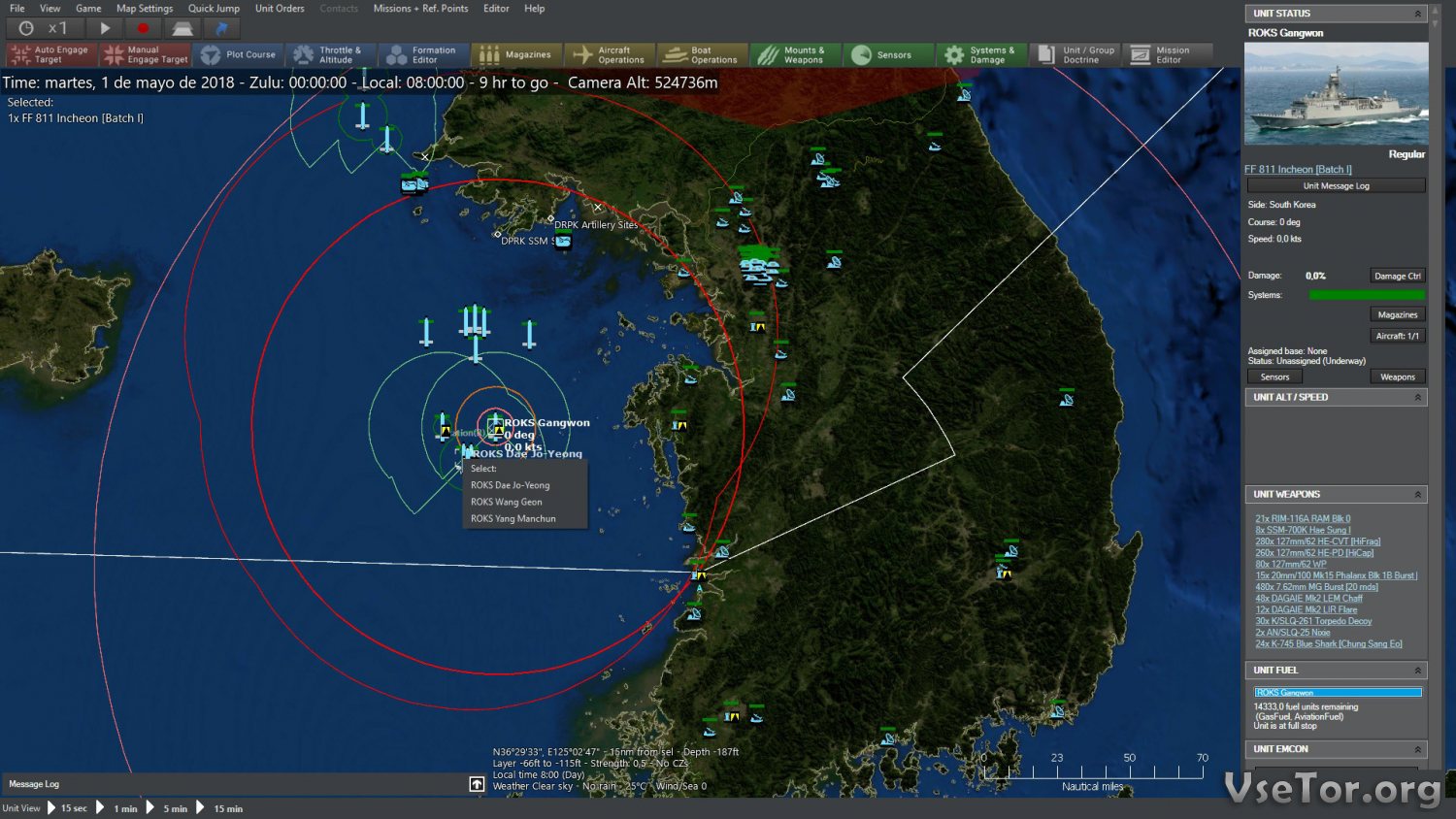Screen dimensions: 1456x819
Task: Collapse the UNIT WEAPONS panel
Action: [x=1417, y=495]
